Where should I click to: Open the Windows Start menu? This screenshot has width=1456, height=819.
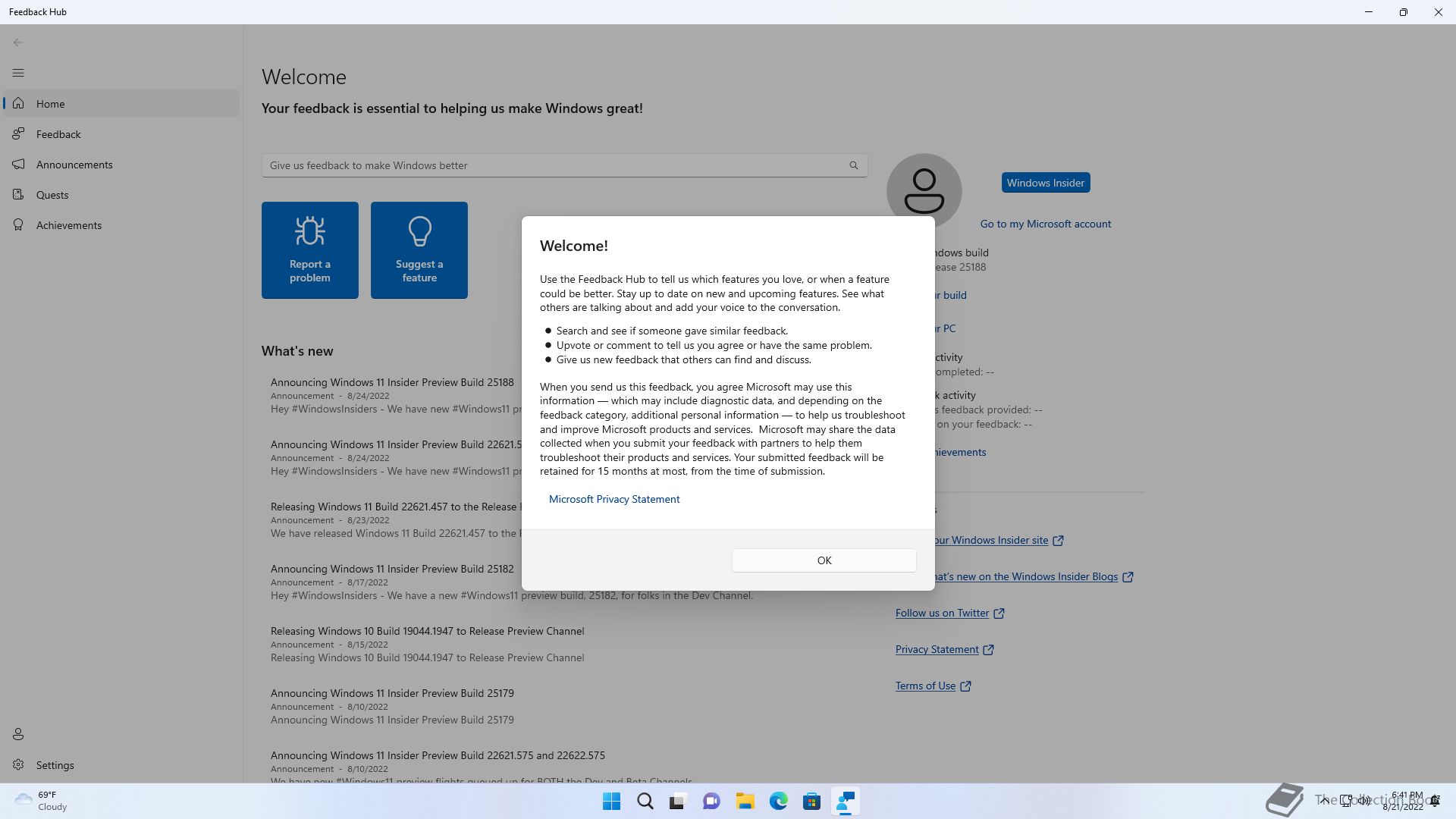click(x=611, y=802)
